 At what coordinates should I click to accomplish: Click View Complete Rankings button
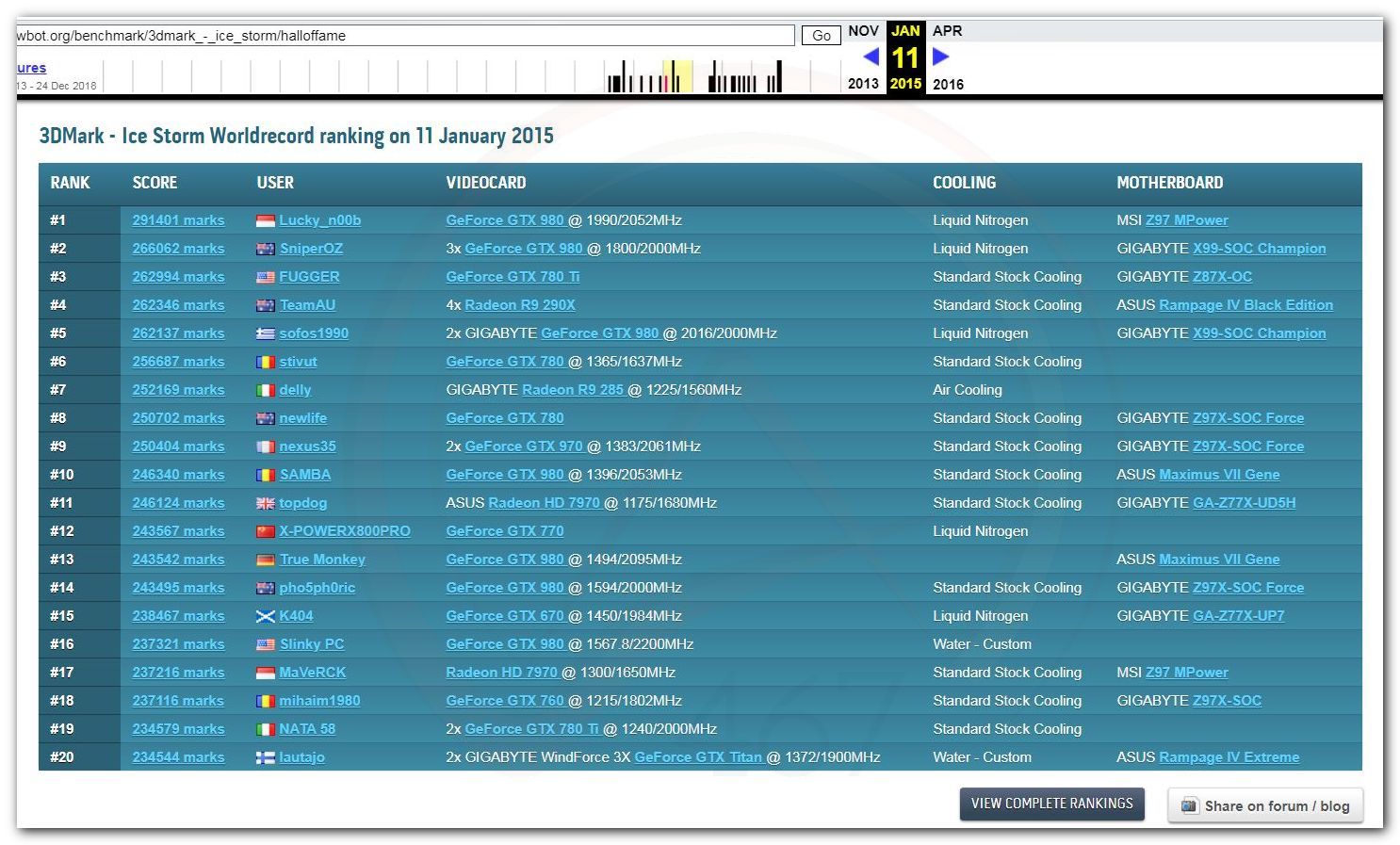click(1051, 804)
